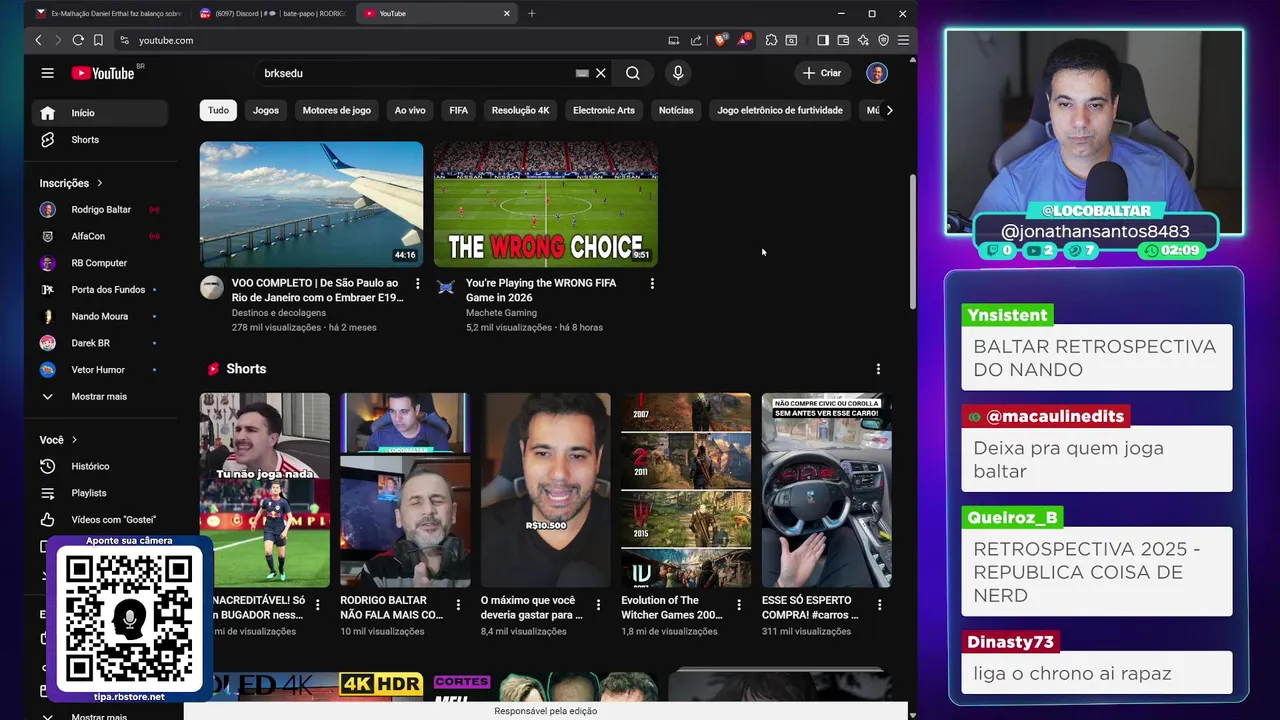Select the Jogo eletrônico de furtividade chip

[x=780, y=110]
